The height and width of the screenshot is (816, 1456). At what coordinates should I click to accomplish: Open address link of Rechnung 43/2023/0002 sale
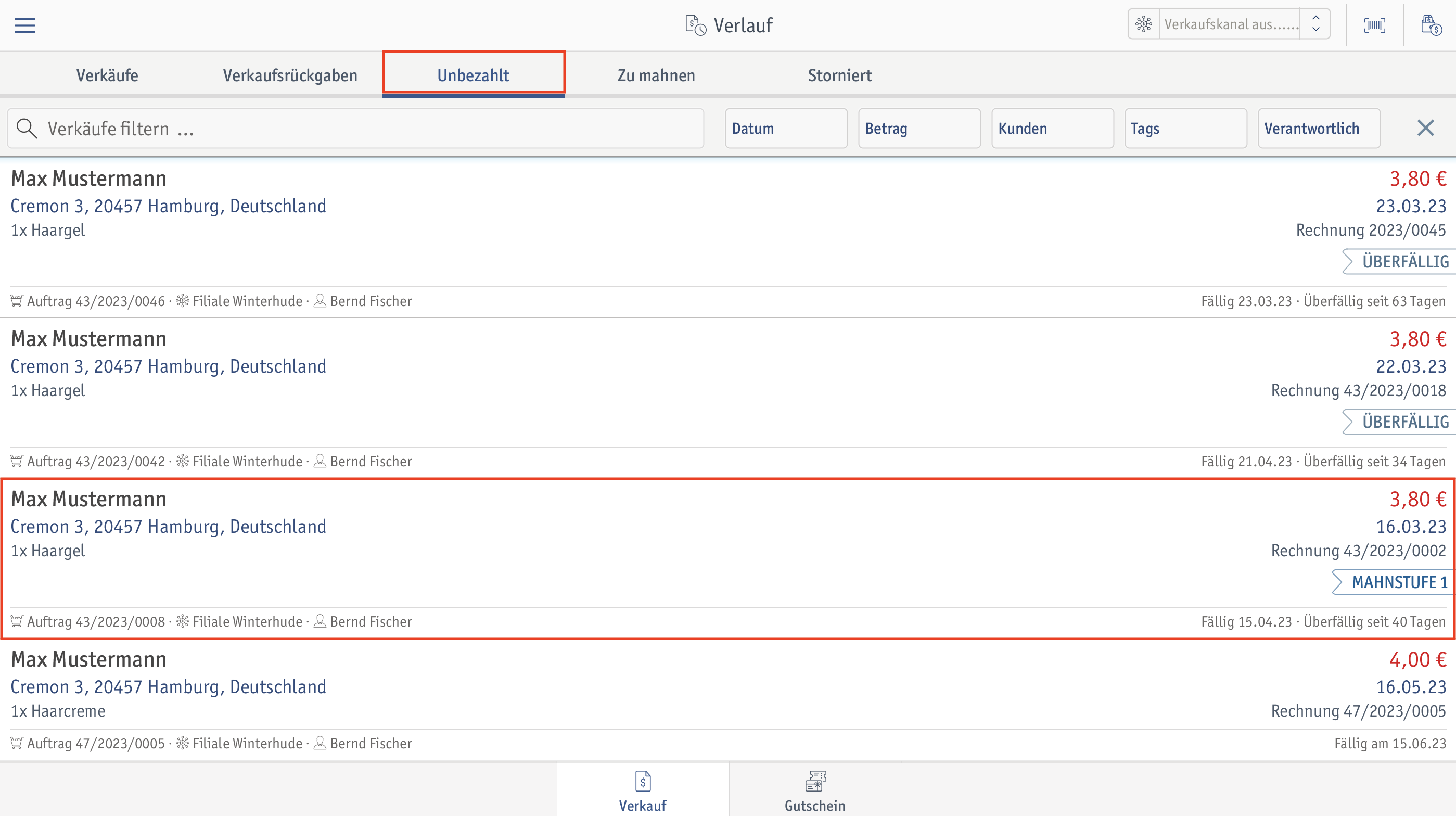coord(169,526)
